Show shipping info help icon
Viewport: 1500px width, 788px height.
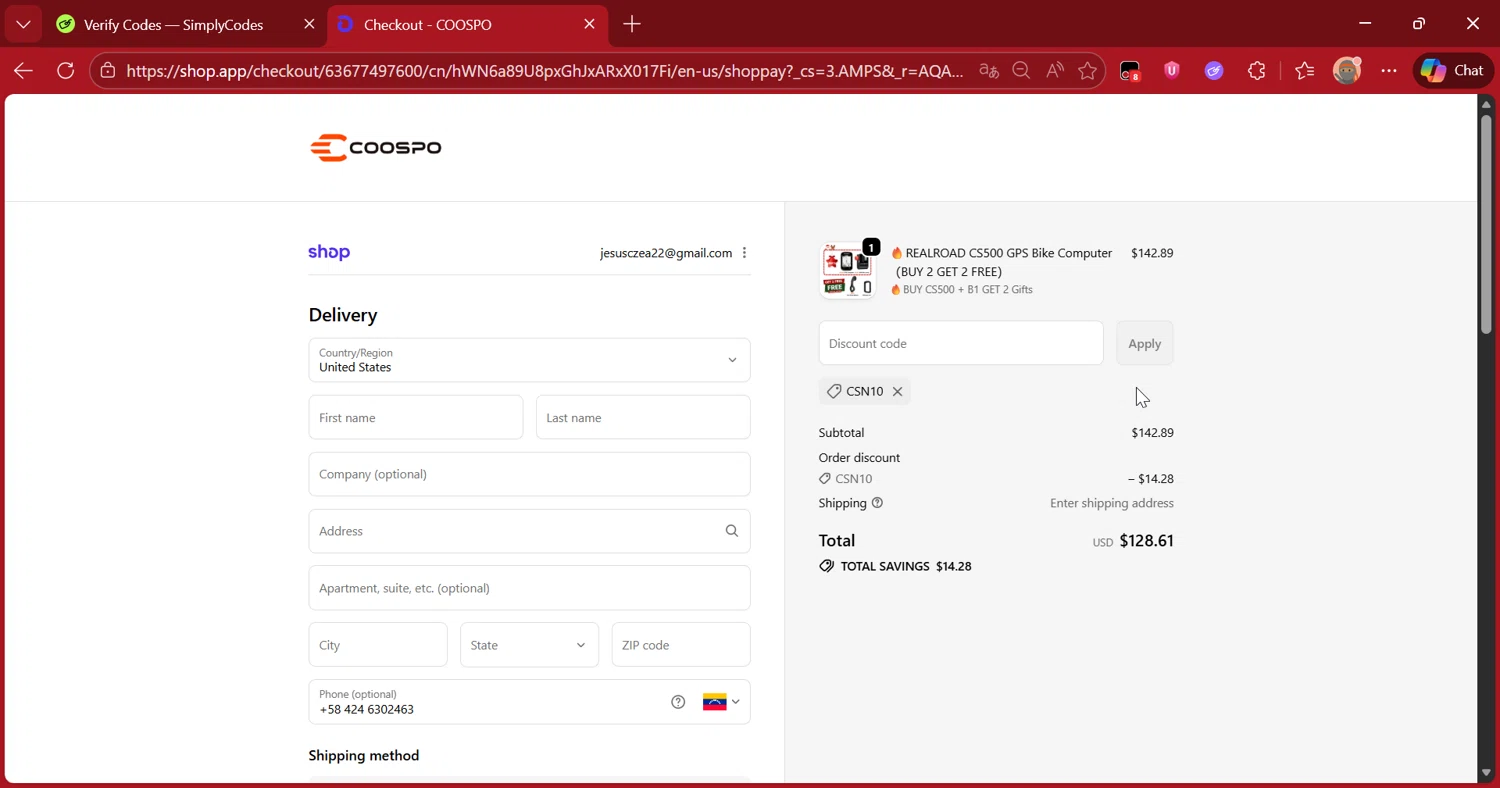877,503
